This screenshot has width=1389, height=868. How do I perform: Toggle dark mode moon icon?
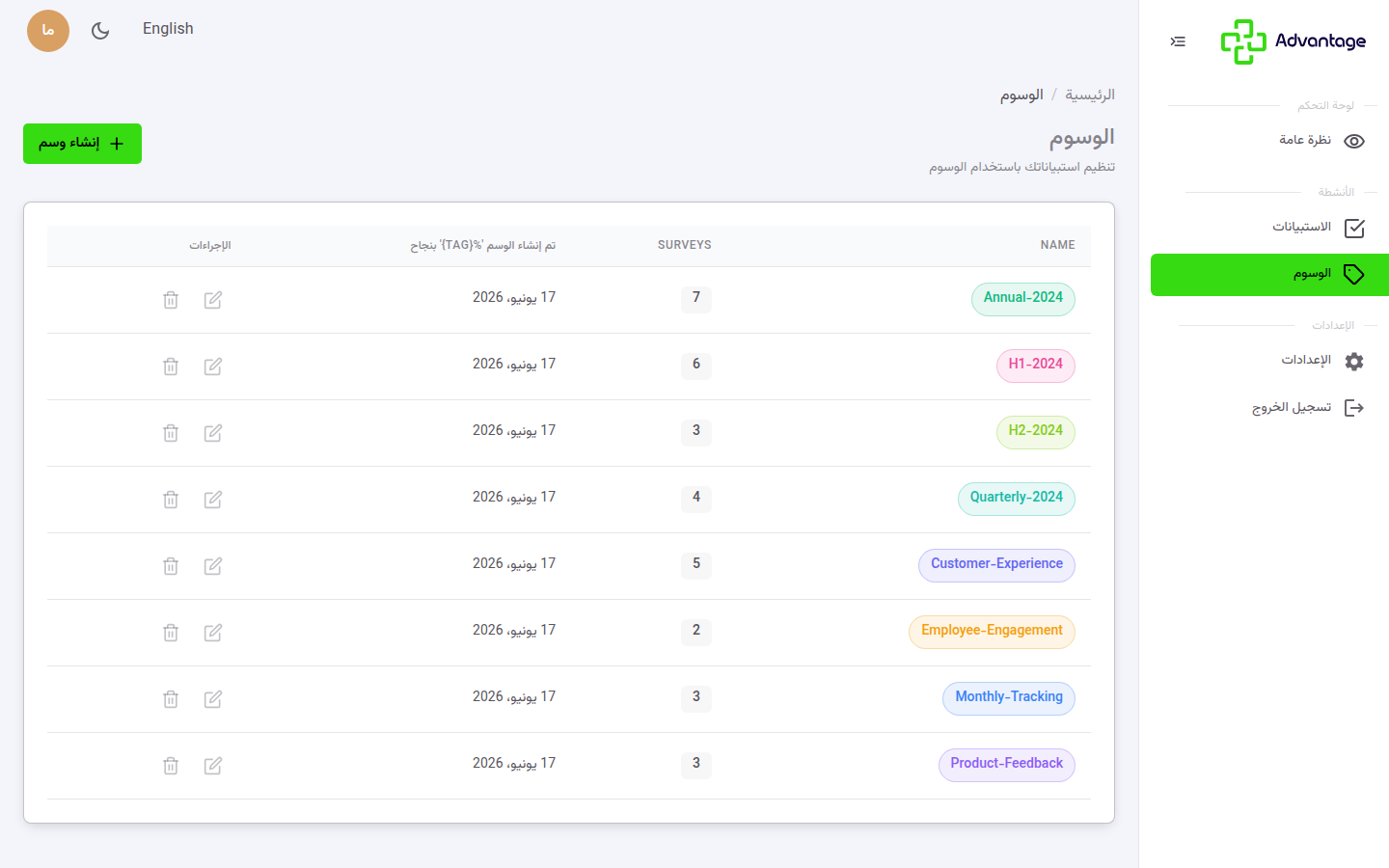click(x=100, y=31)
